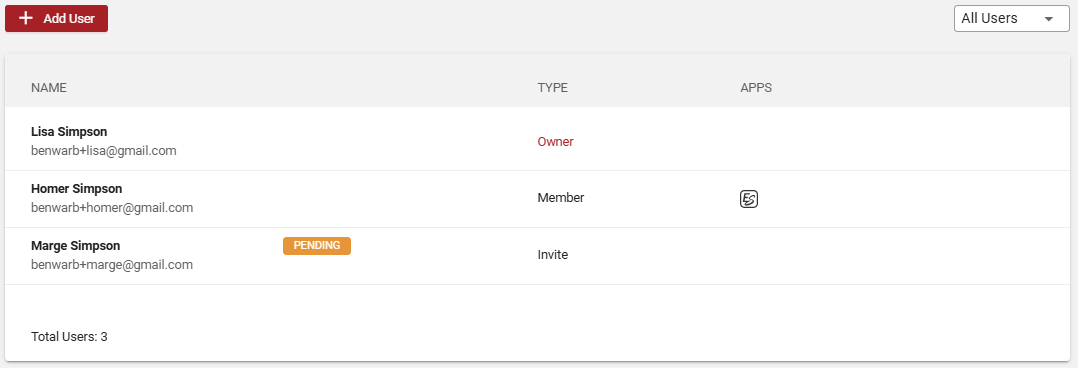Viewport: 1078px width, 368px height.
Task: Click Homer Simpson's eSign app icon
Action: pyautogui.click(x=749, y=199)
